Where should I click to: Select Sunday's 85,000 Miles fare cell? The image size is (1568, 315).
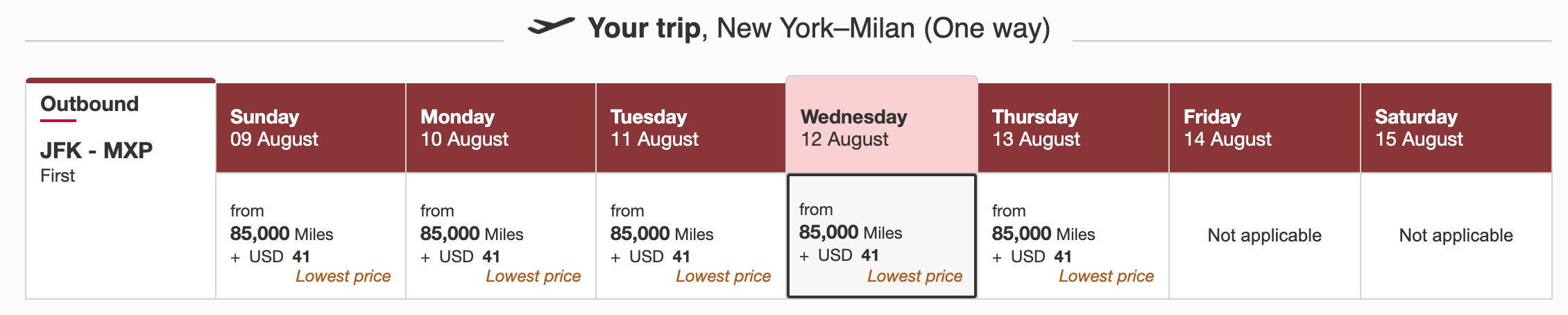311,236
